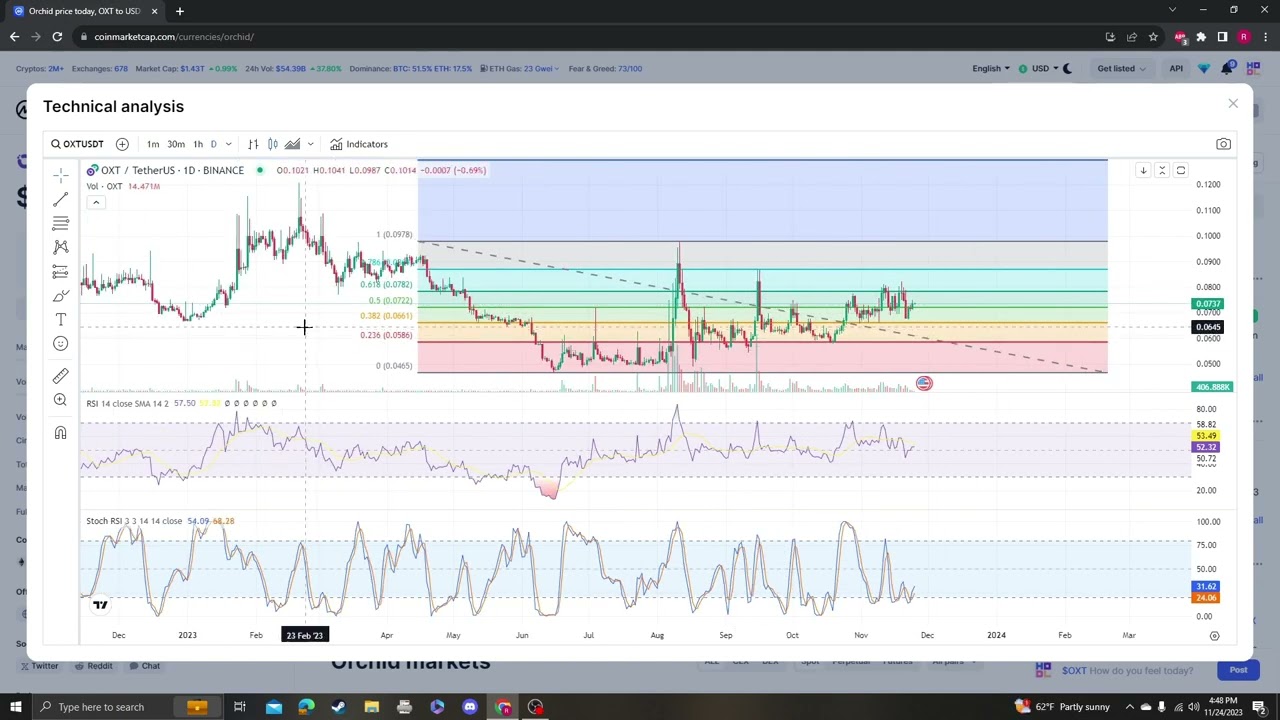
Task: Click the Post button
Action: click(1238, 670)
